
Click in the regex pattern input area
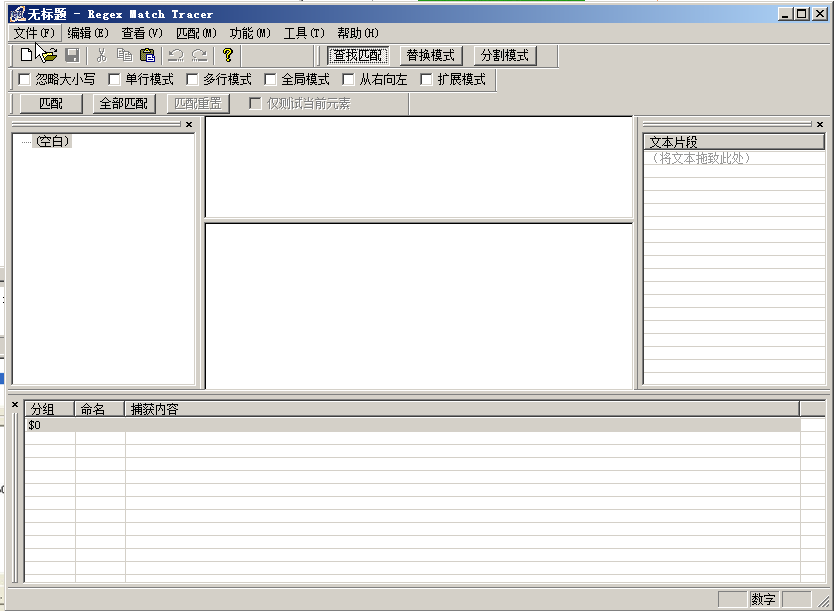[419, 166]
